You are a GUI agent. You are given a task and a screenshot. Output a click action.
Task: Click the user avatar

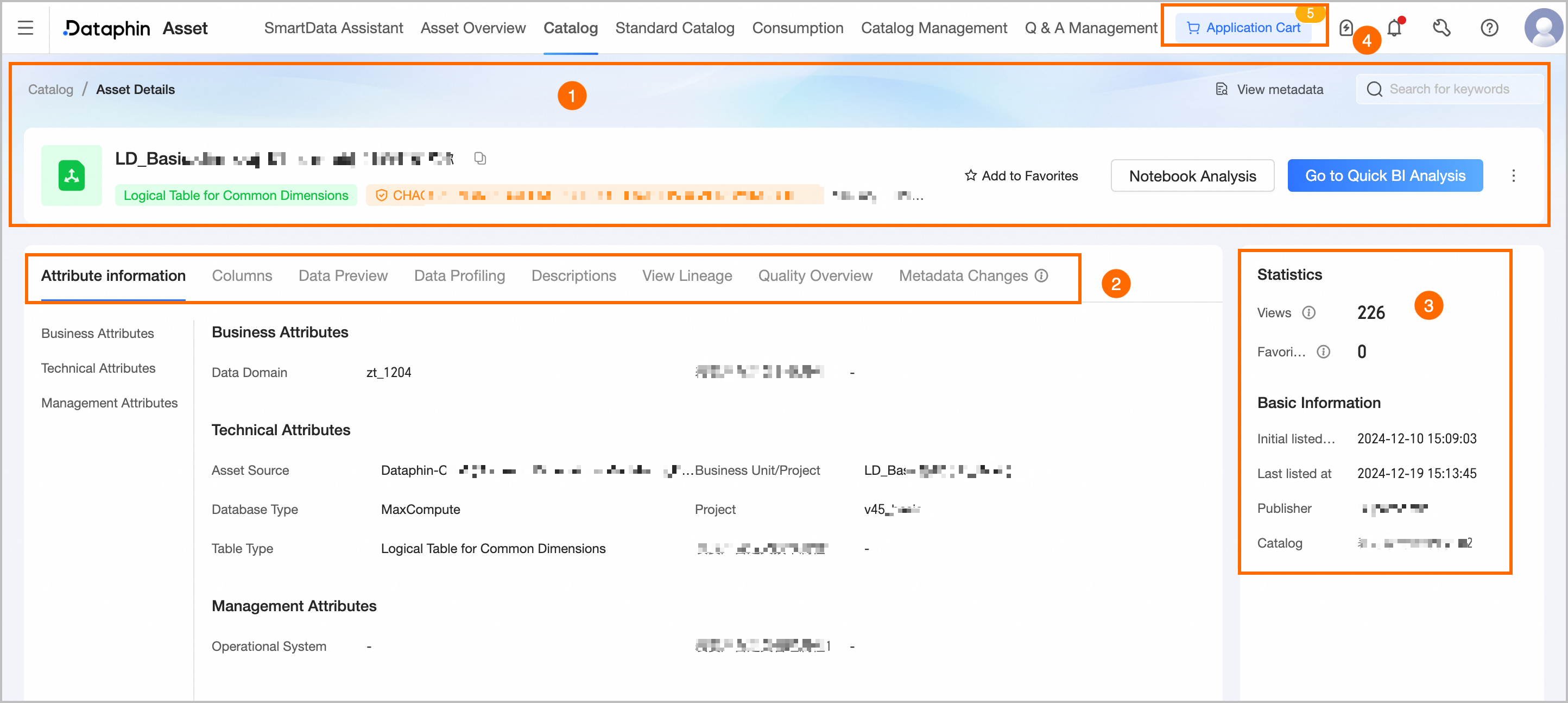pyautogui.click(x=1542, y=27)
